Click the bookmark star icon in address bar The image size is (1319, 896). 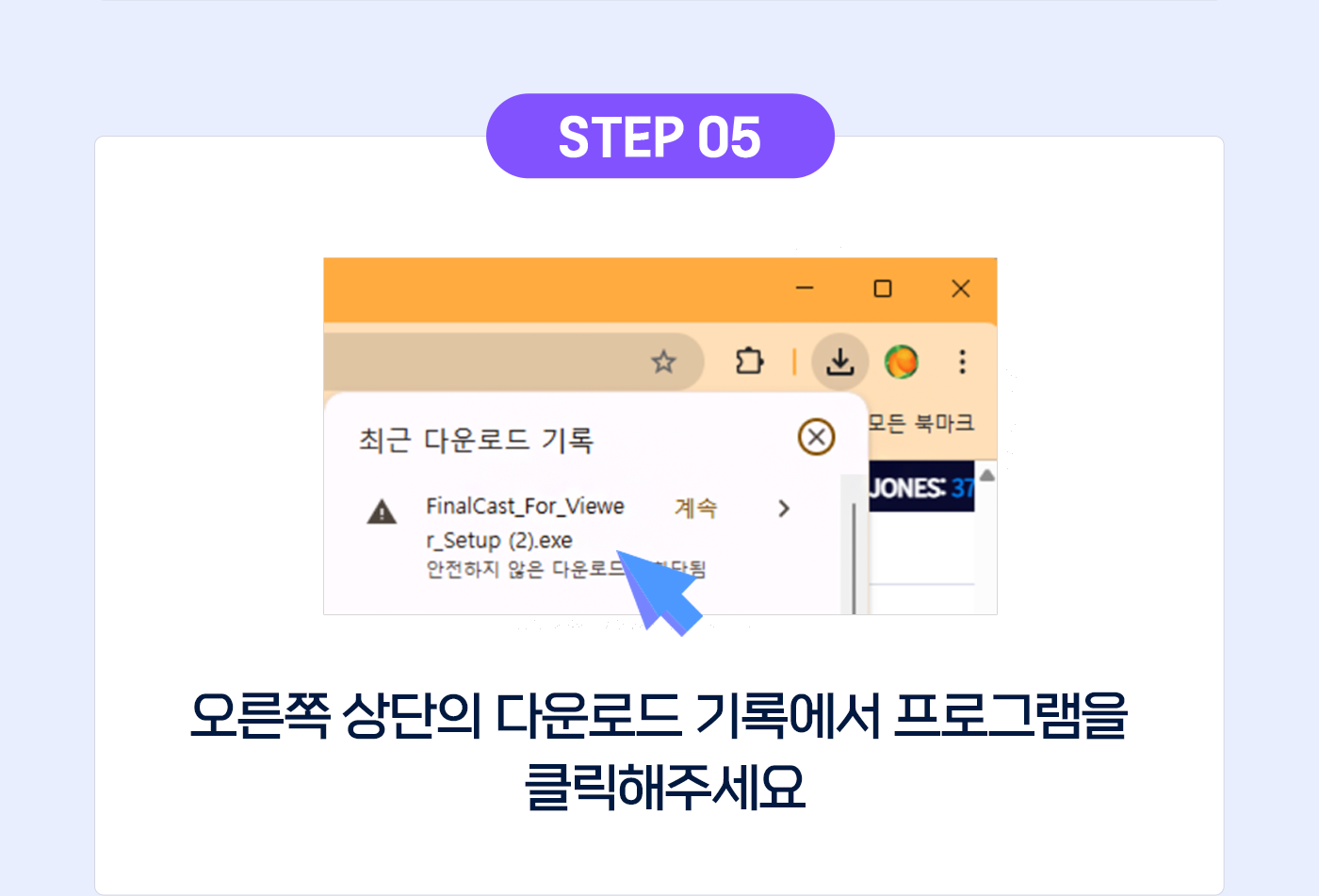[664, 362]
